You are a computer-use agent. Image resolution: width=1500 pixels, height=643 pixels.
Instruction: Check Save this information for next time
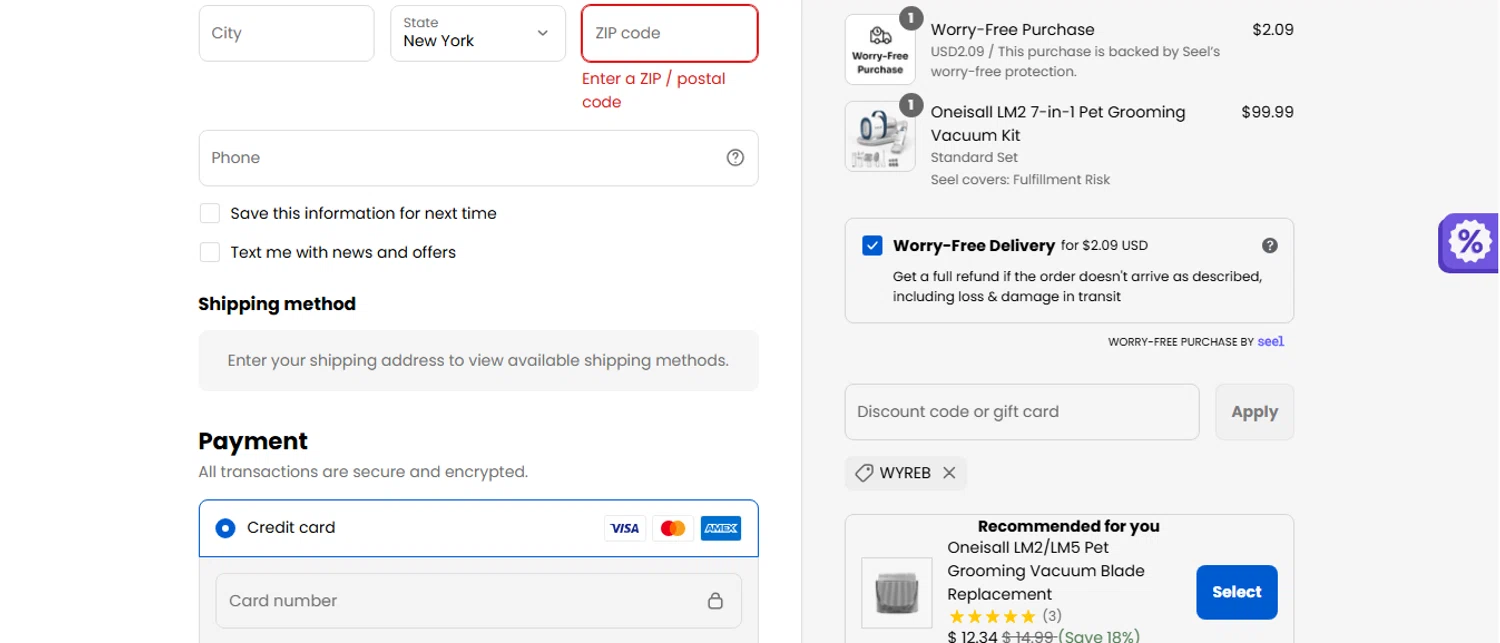point(209,213)
